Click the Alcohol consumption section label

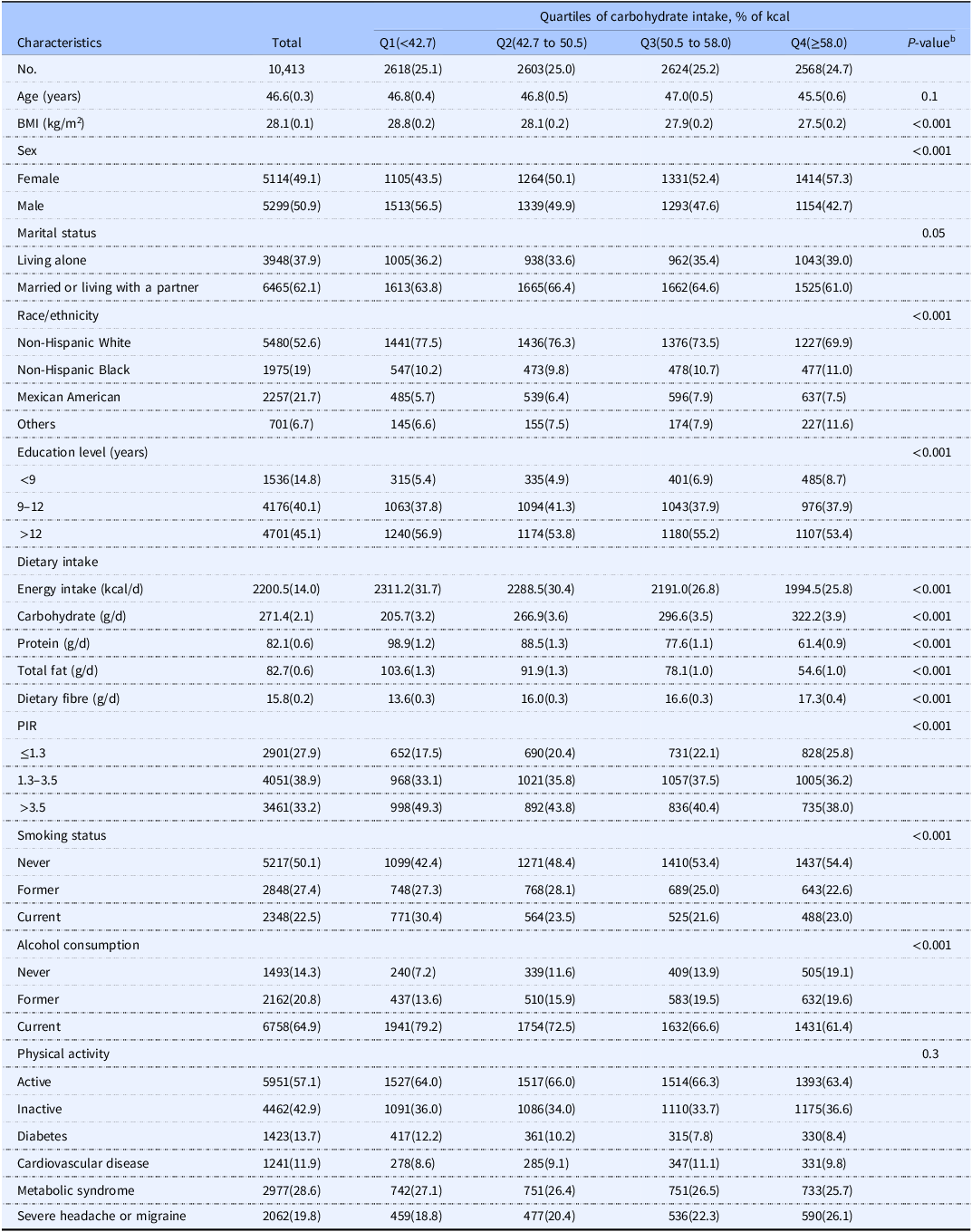78,945
